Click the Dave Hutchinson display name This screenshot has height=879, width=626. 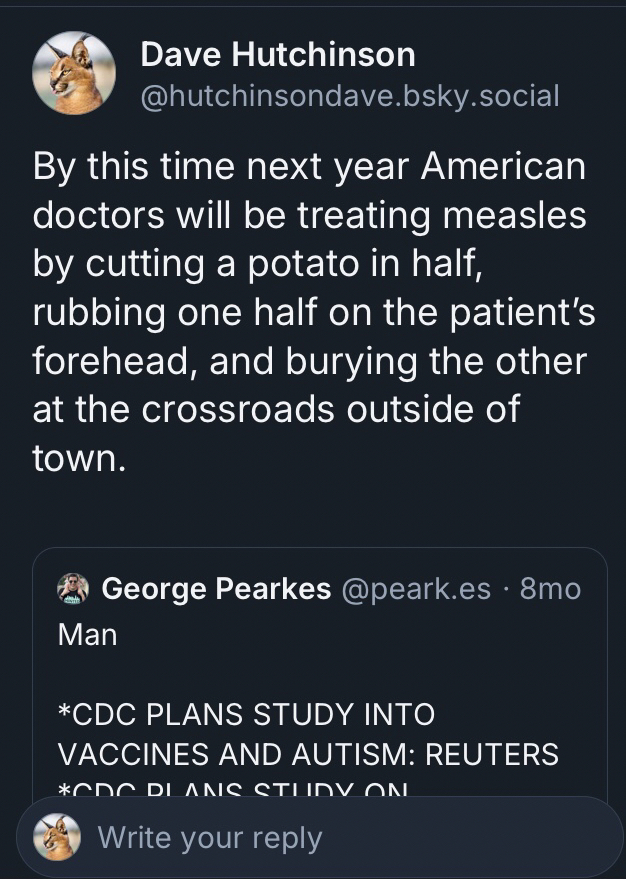277,54
